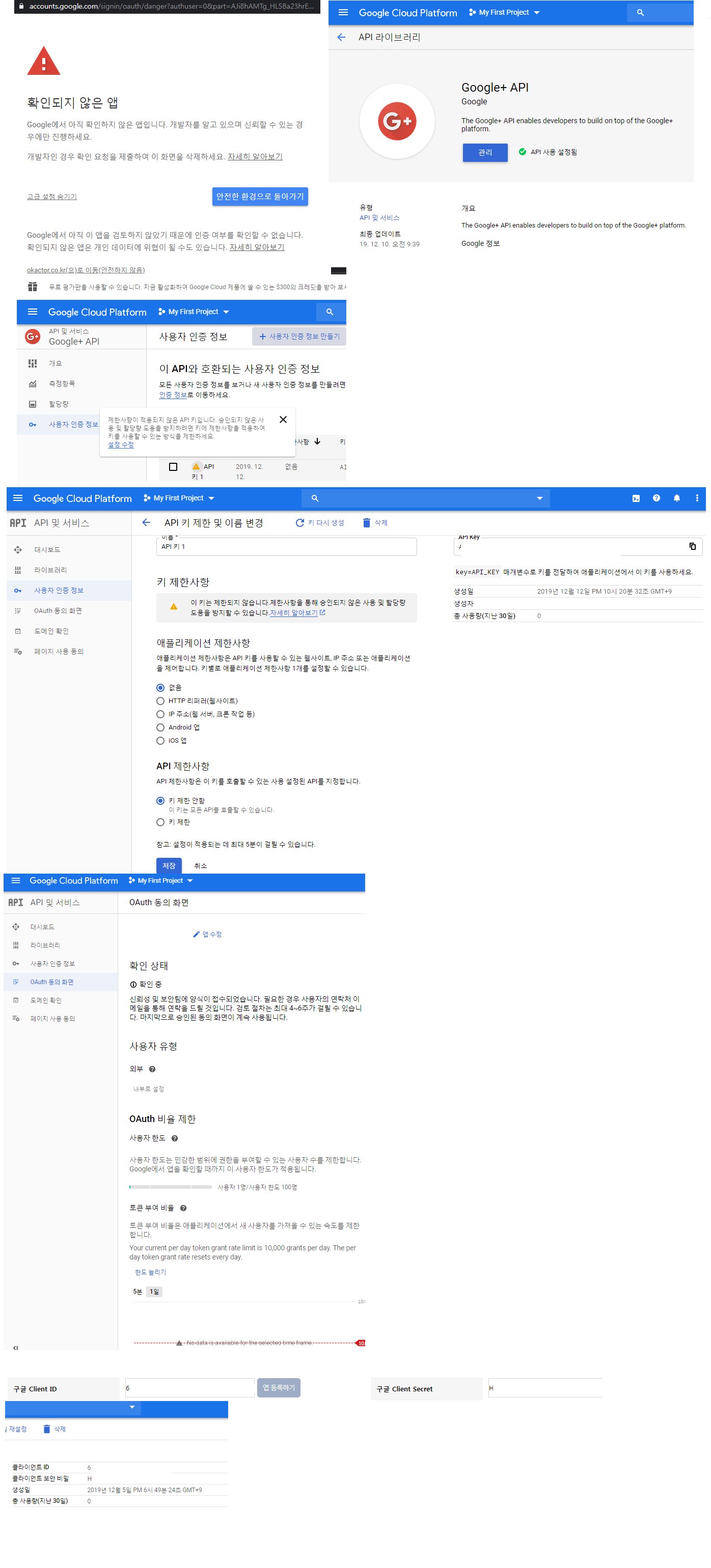Click the warning icon beside API 키 1

click(x=196, y=466)
